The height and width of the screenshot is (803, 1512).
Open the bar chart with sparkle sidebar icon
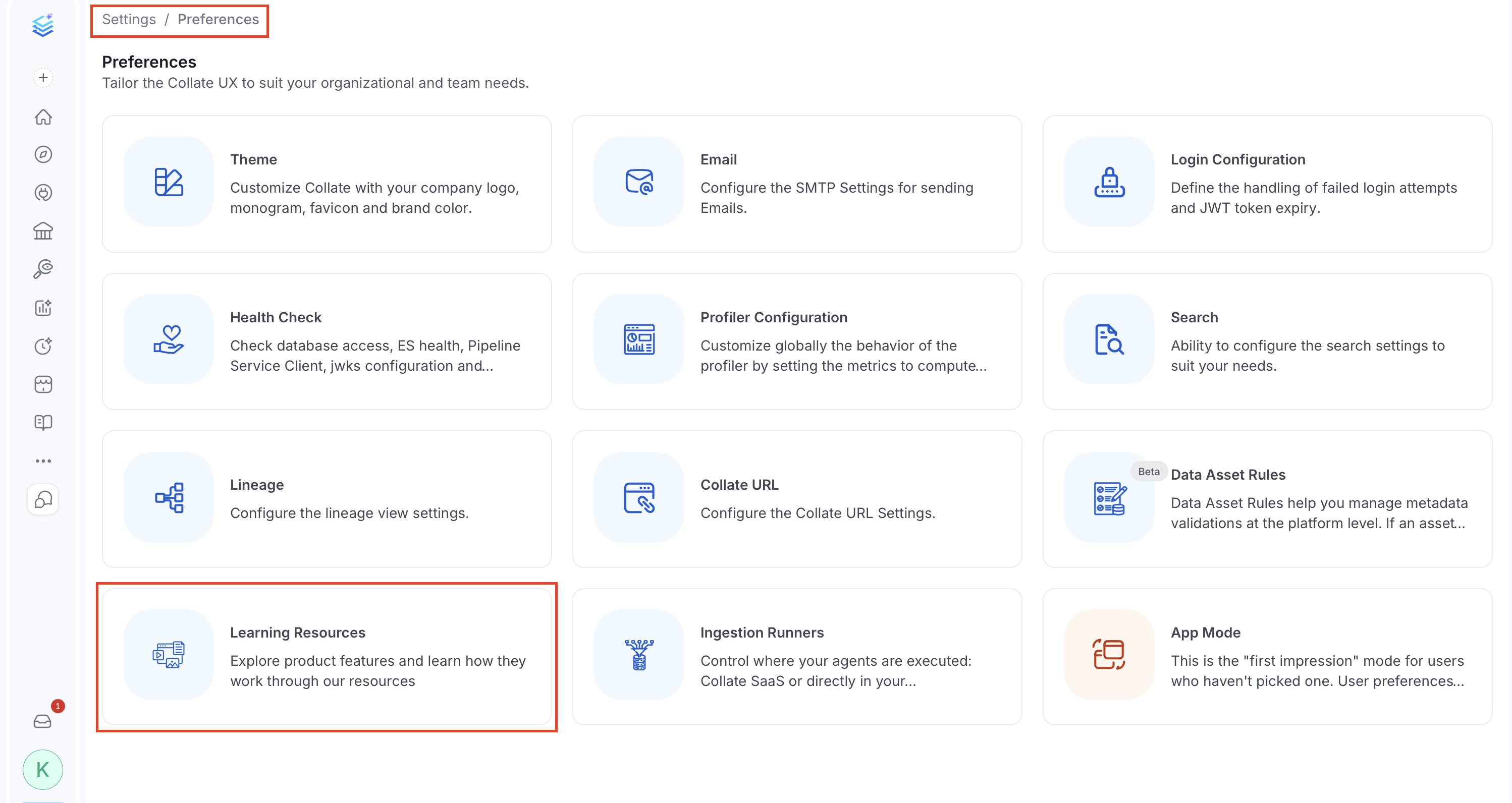[43, 307]
